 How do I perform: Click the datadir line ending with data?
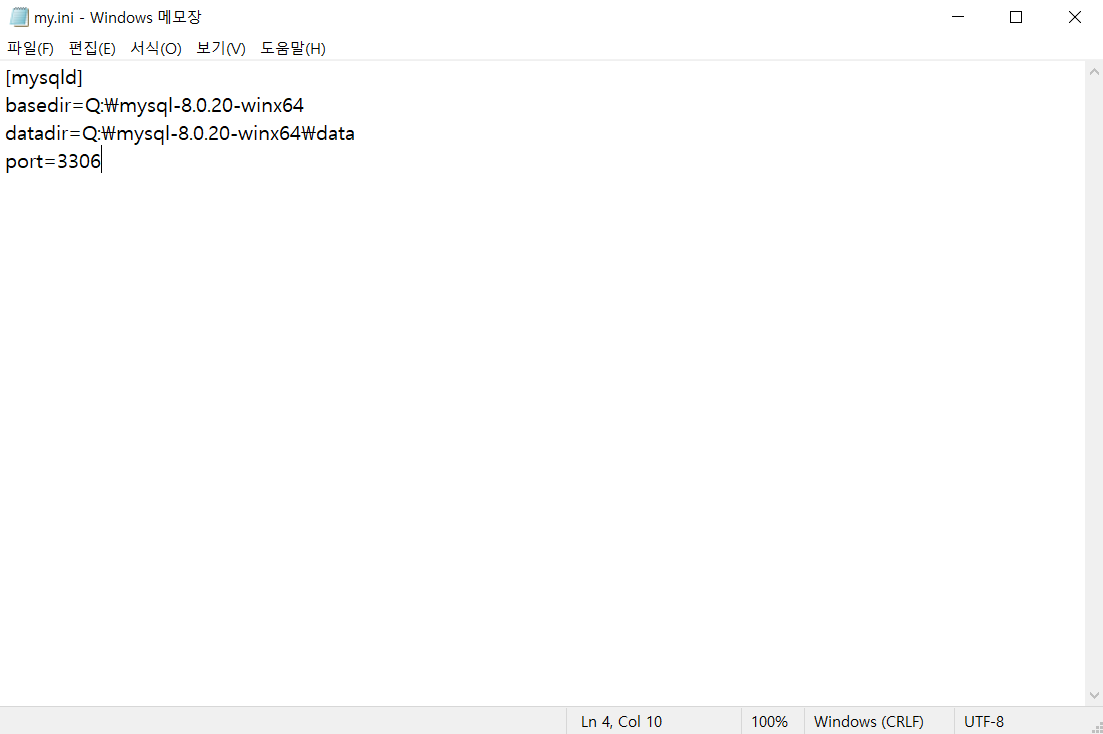click(x=180, y=134)
